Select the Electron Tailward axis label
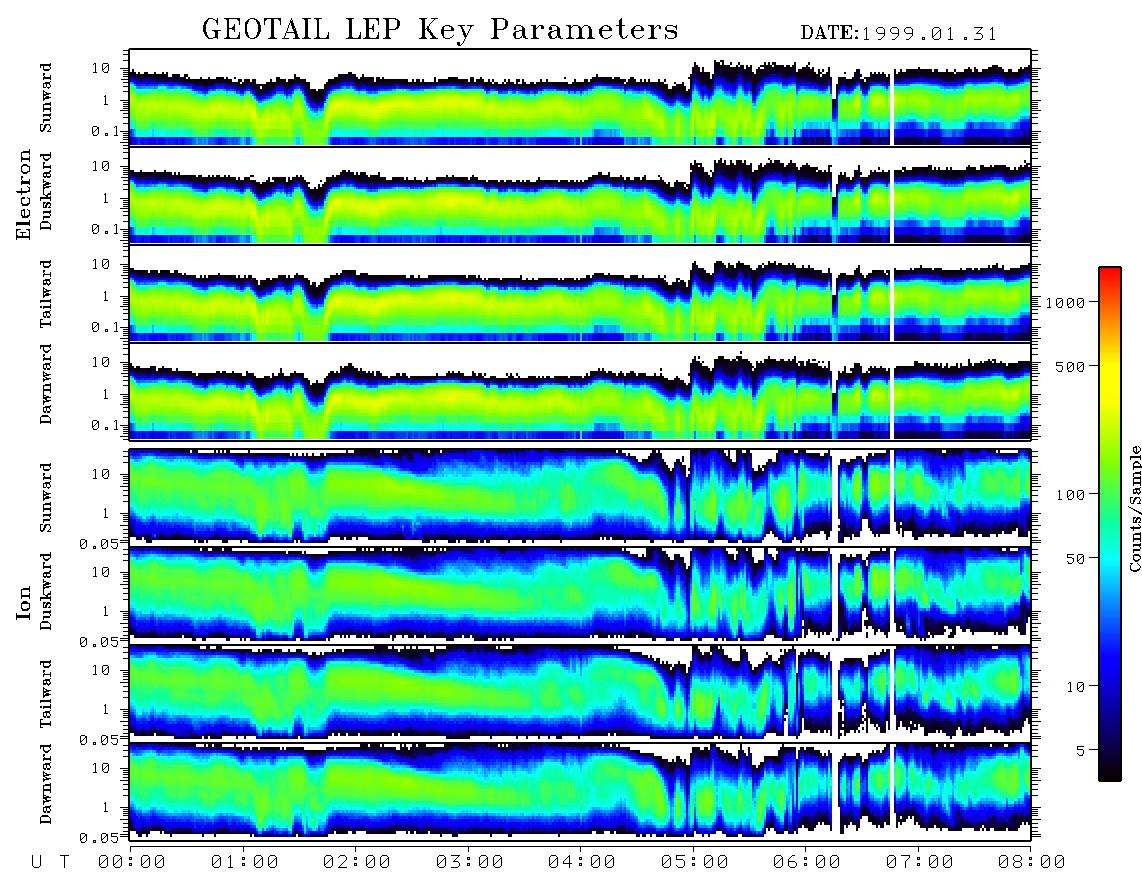The image size is (1142, 880). (46, 293)
